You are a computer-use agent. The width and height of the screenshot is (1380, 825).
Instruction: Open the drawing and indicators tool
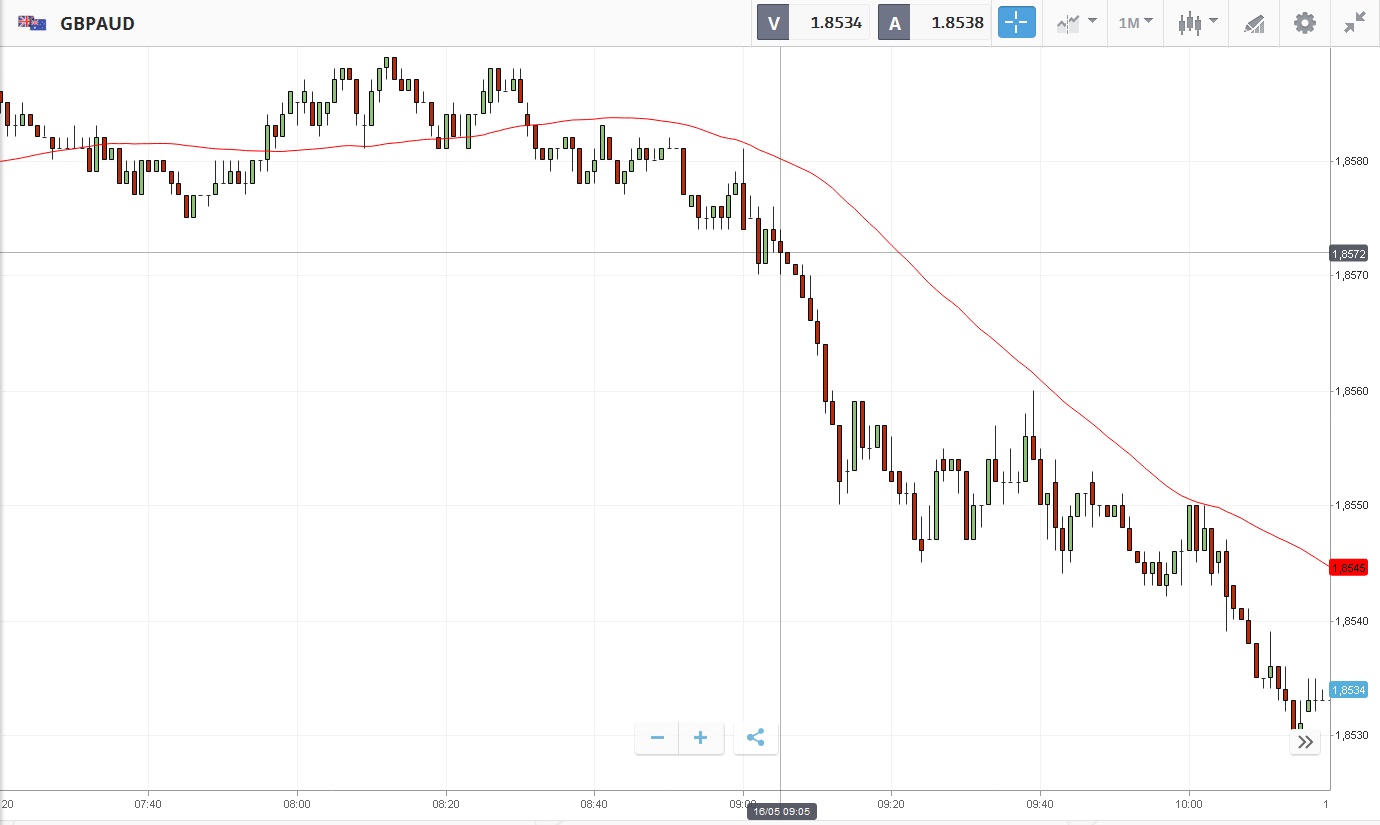pyautogui.click(x=1254, y=23)
